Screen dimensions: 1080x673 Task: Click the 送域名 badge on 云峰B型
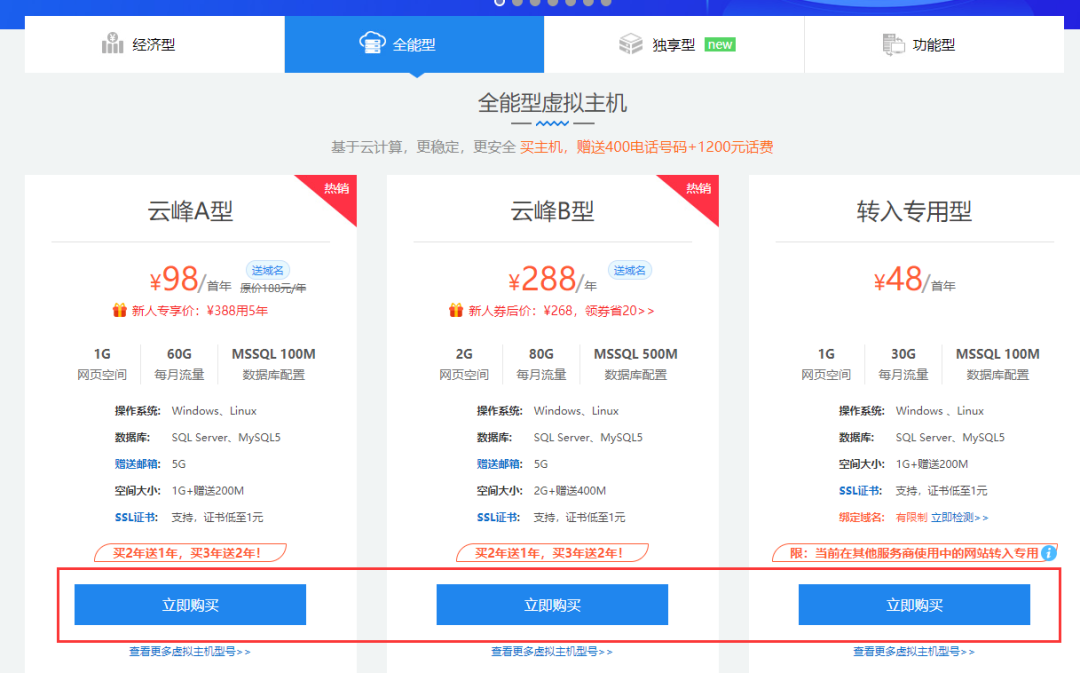coord(630,270)
